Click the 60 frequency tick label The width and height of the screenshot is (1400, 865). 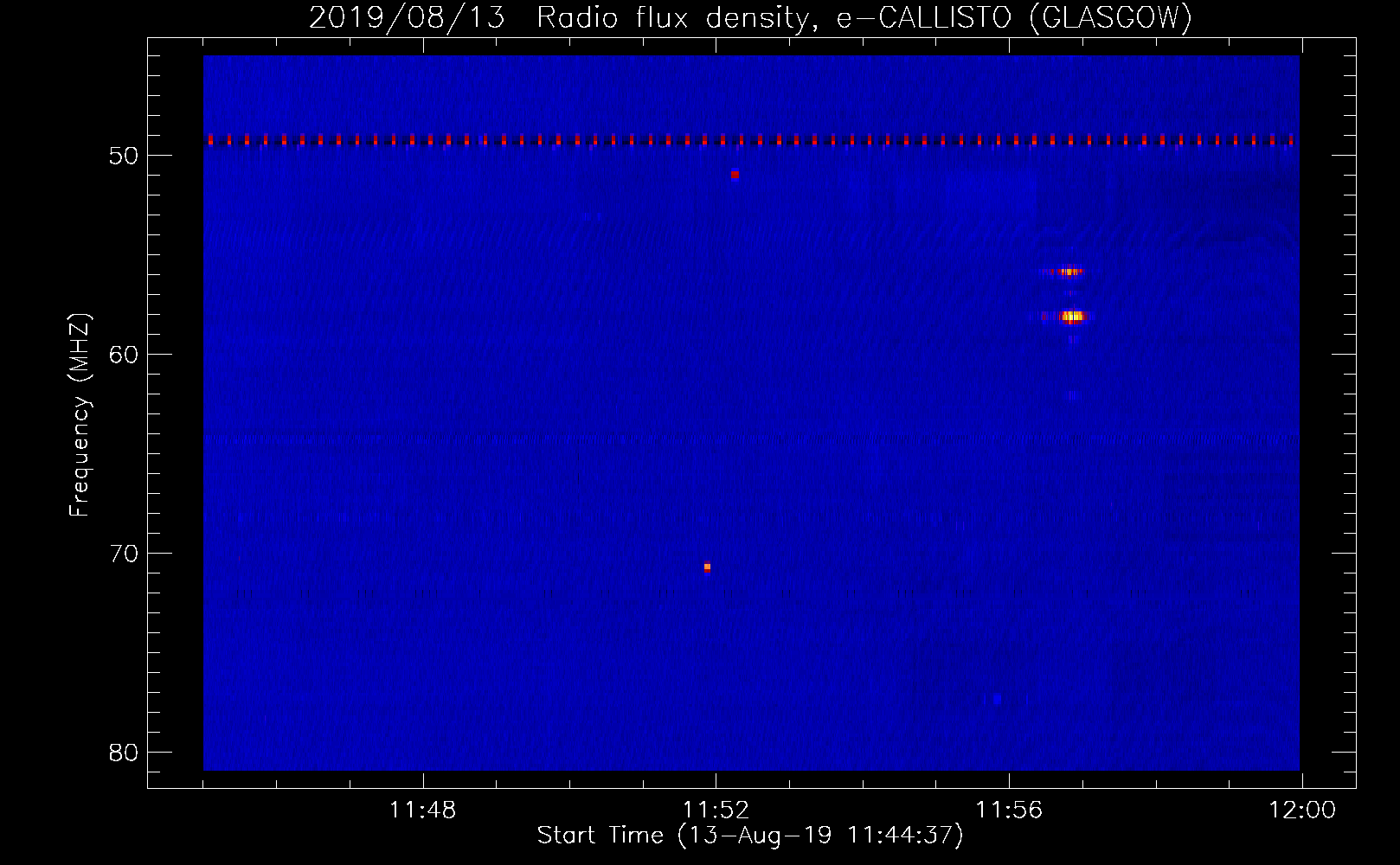coord(124,355)
